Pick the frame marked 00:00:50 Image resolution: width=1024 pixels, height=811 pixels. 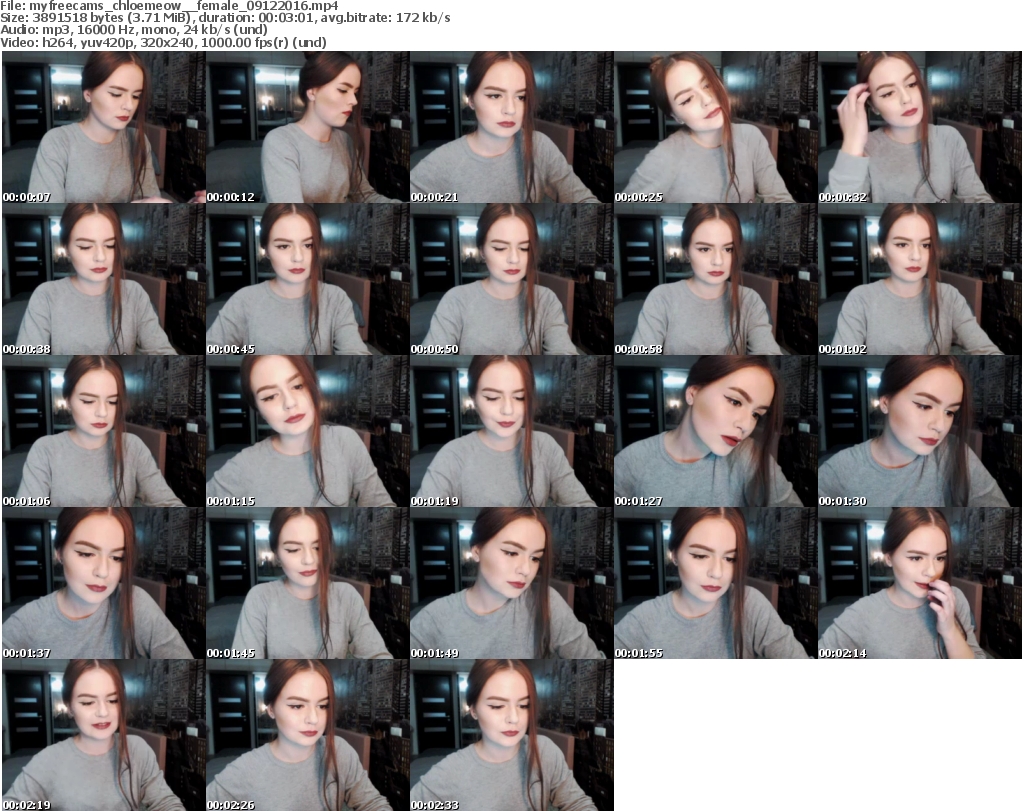point(511,279)
